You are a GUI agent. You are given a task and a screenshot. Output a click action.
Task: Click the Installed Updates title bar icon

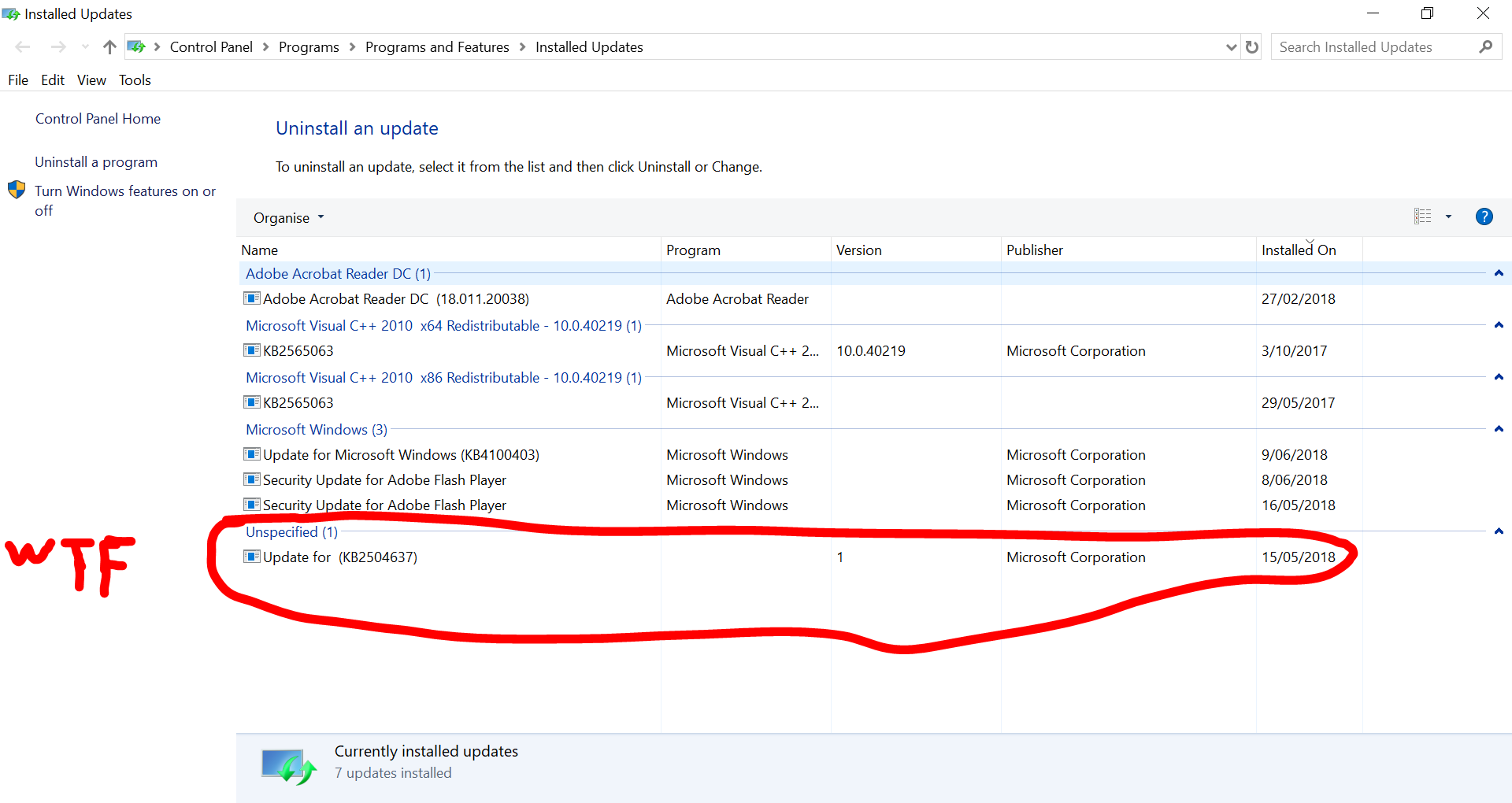coord(11,14)
